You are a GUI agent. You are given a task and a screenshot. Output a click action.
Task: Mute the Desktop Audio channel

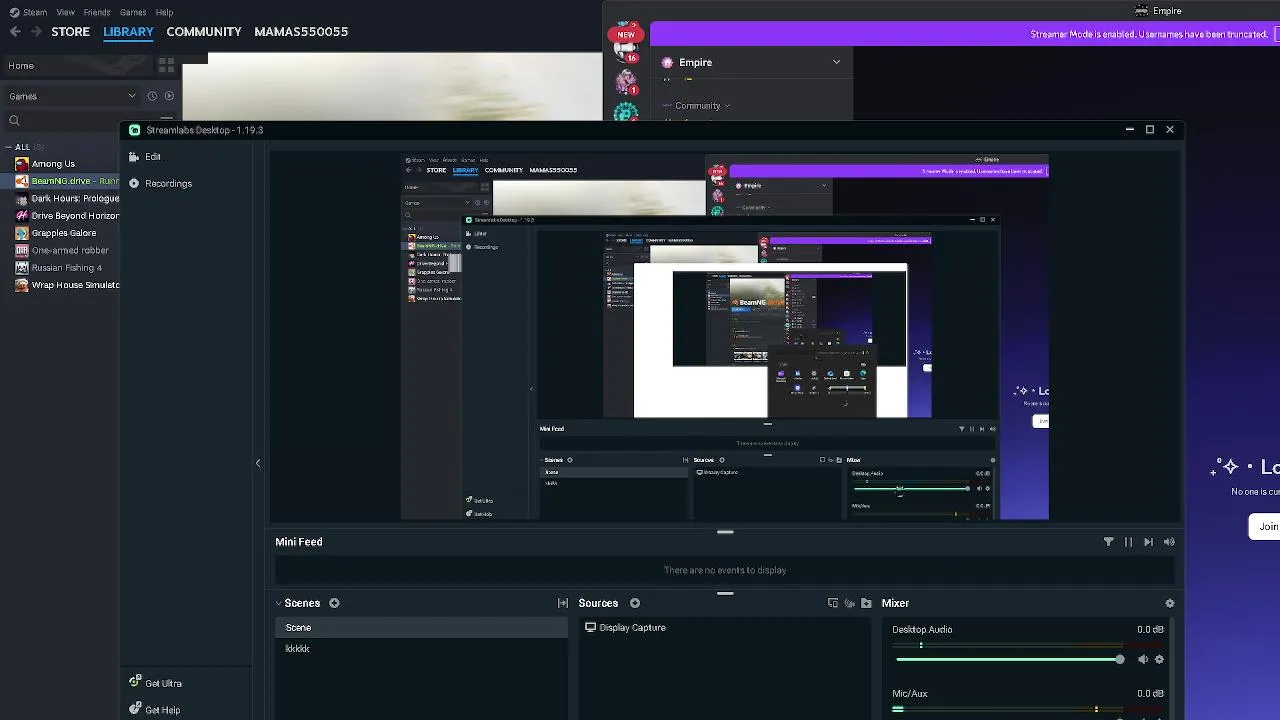[1143, 660]
